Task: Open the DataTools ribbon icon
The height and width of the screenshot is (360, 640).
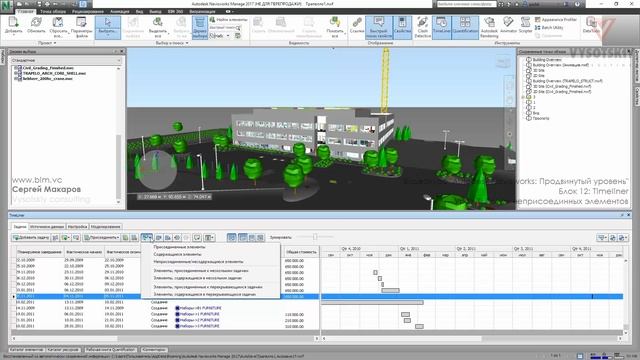Action: click(591, 25)
